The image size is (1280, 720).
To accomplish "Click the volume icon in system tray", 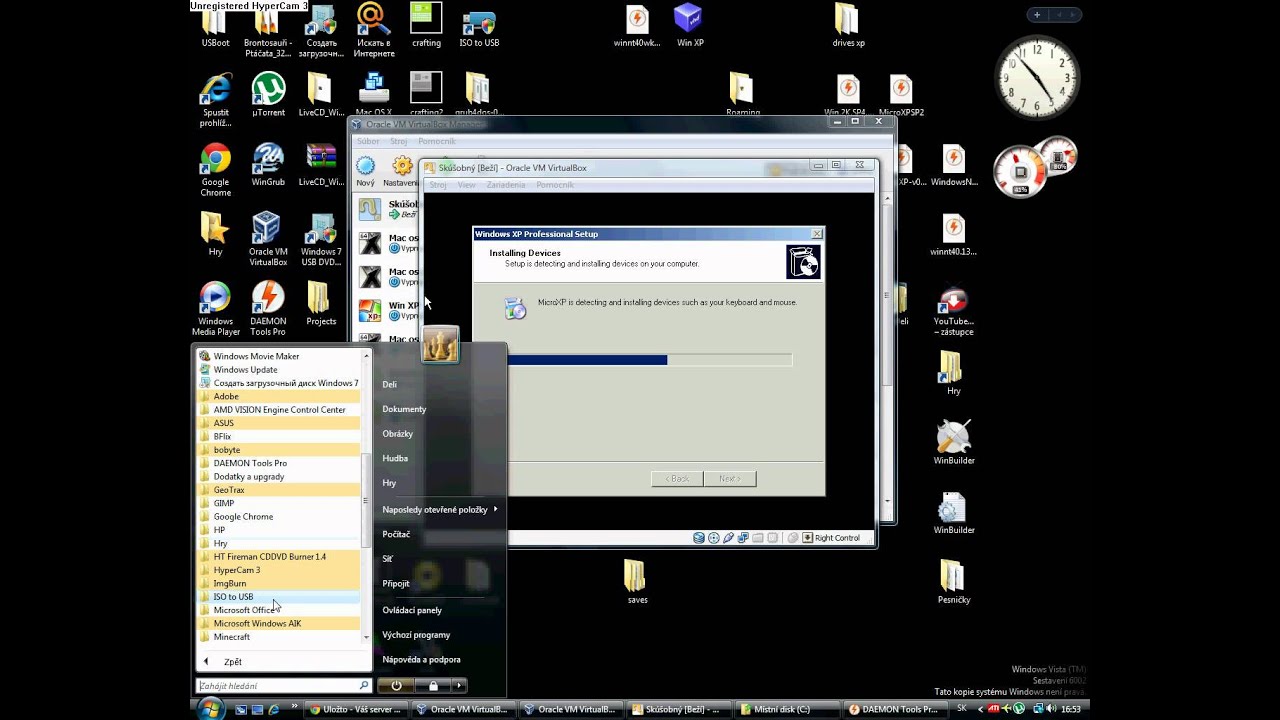I will pyautogui.click(x=1049, y=709).
